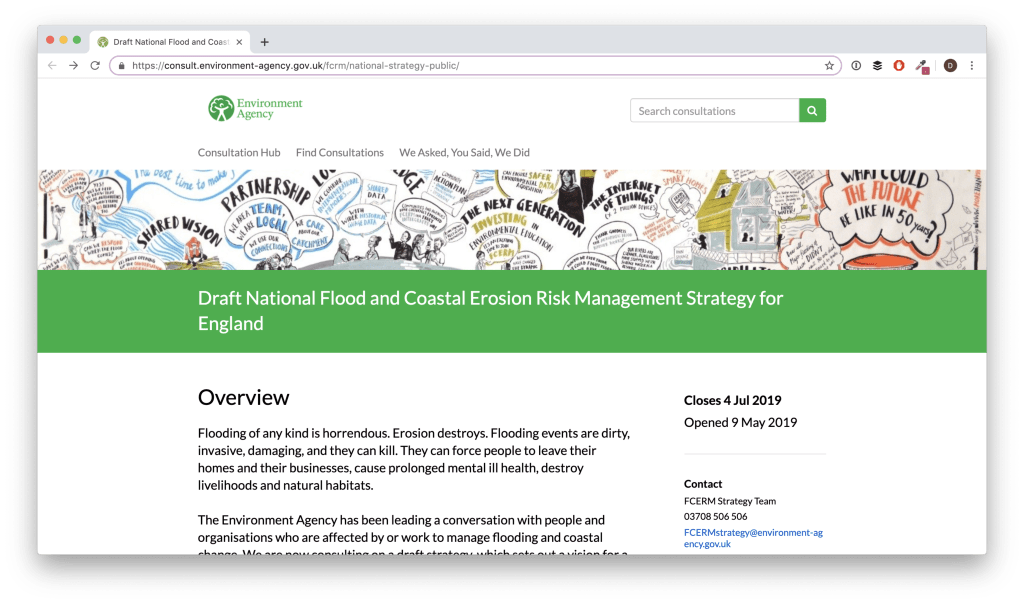Click the Environment Agency logo
The height and width of the screenshot is (604, 1024).
[x=255, y=108]
